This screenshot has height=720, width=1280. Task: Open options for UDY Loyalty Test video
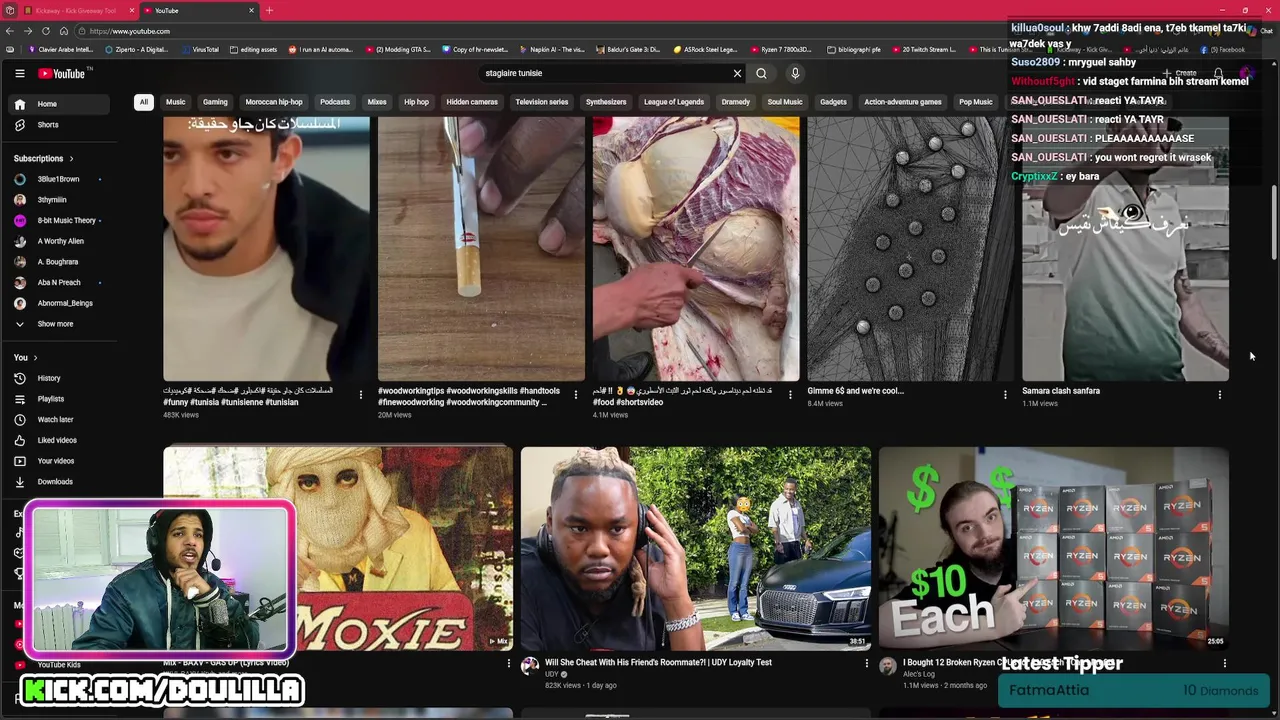click(x=867, y=663)
